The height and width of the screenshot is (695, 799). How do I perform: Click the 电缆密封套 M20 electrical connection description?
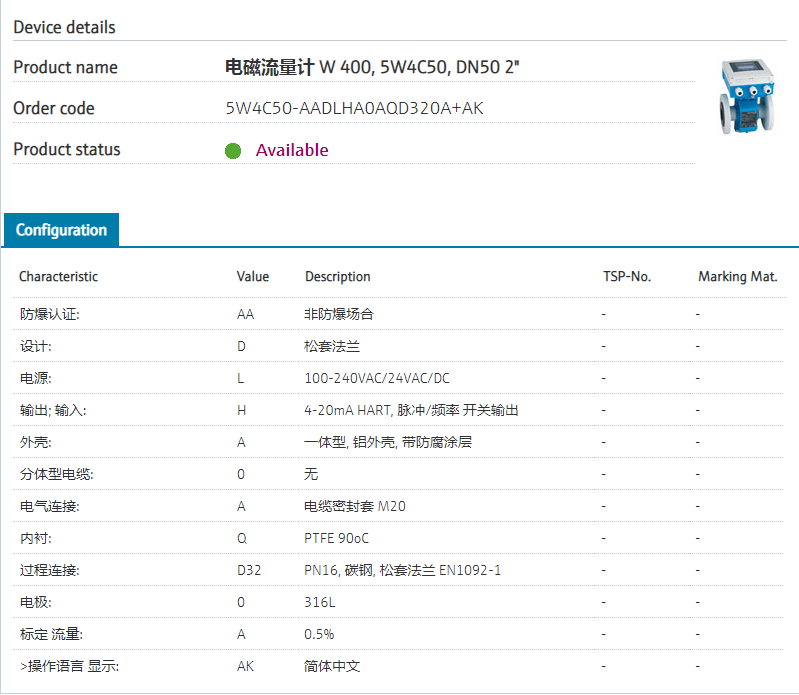click(x=354, y=506)
